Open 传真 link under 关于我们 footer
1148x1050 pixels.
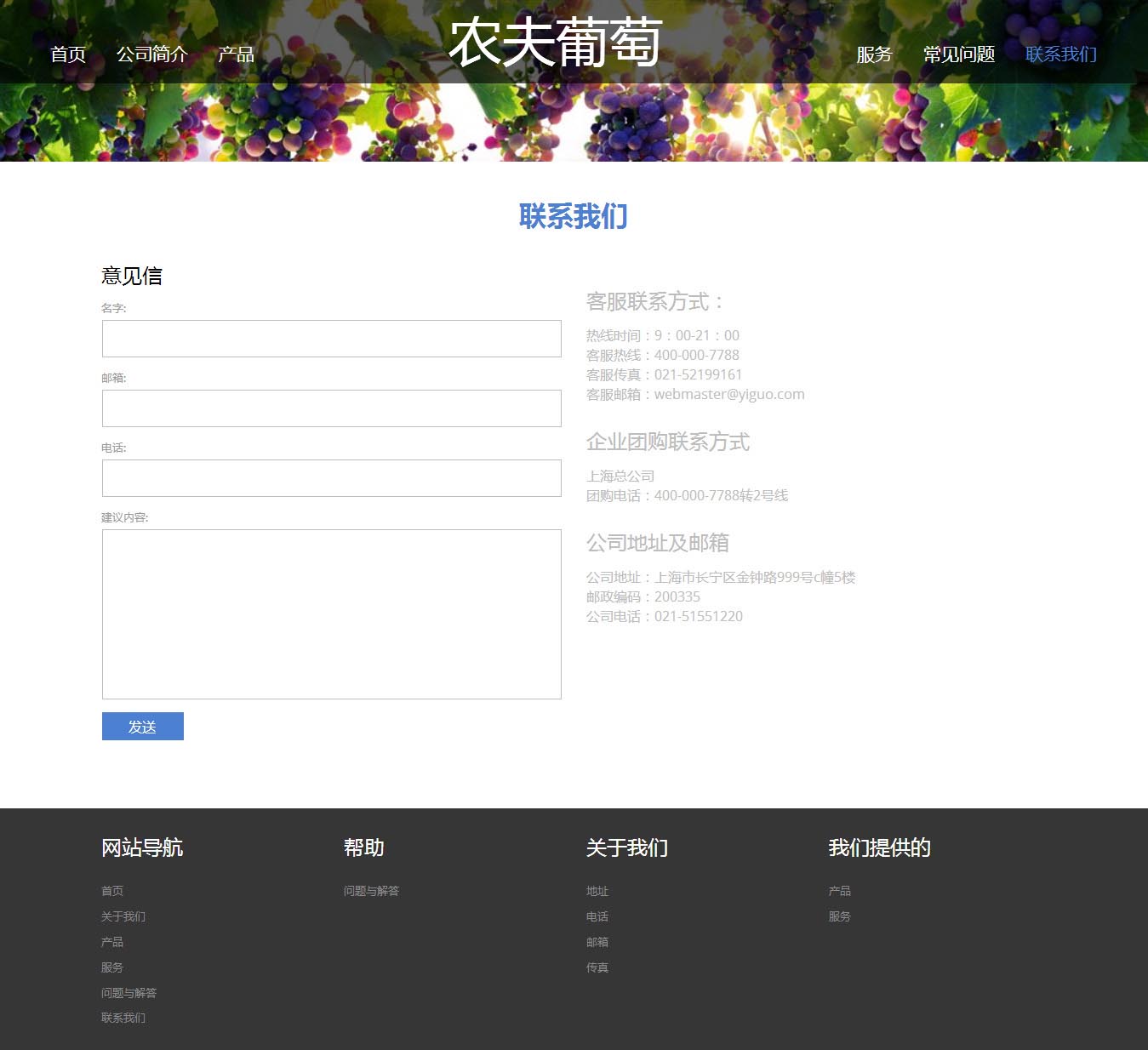point(597,967)
